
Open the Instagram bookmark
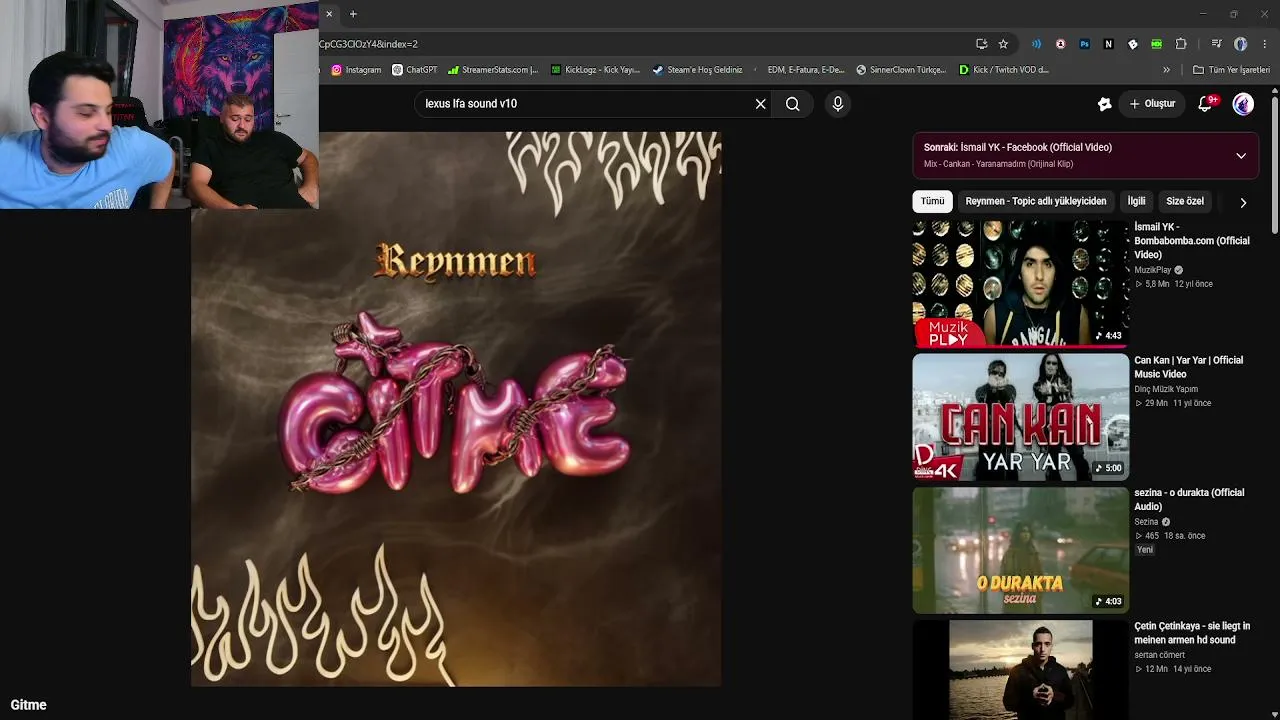click(x=356, y=70)
